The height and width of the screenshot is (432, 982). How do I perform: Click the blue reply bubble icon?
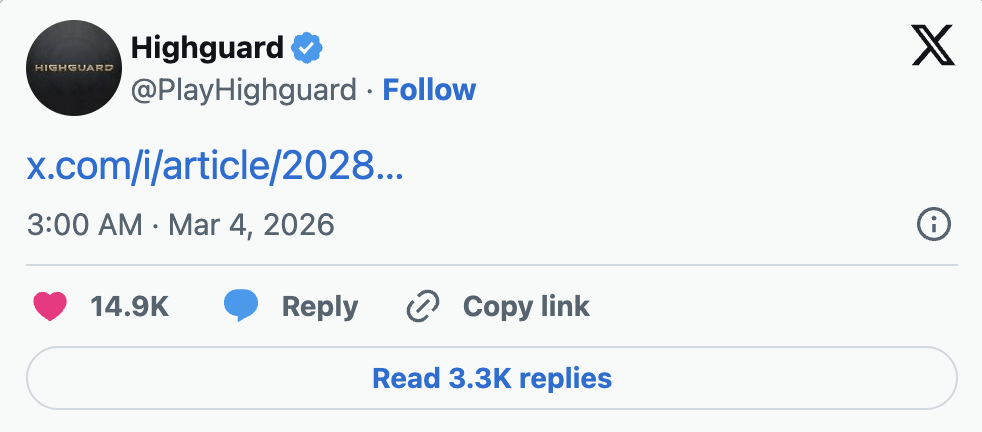pos(240,306)
